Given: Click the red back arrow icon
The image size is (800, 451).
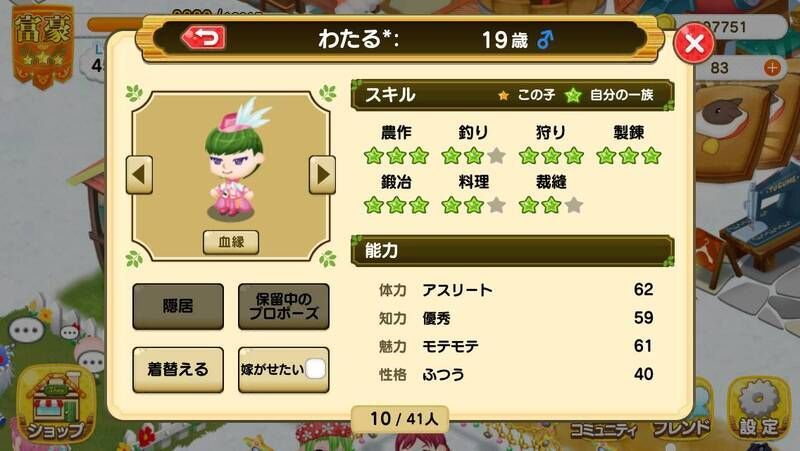Looking at the screenshot, I should [204, 38].
